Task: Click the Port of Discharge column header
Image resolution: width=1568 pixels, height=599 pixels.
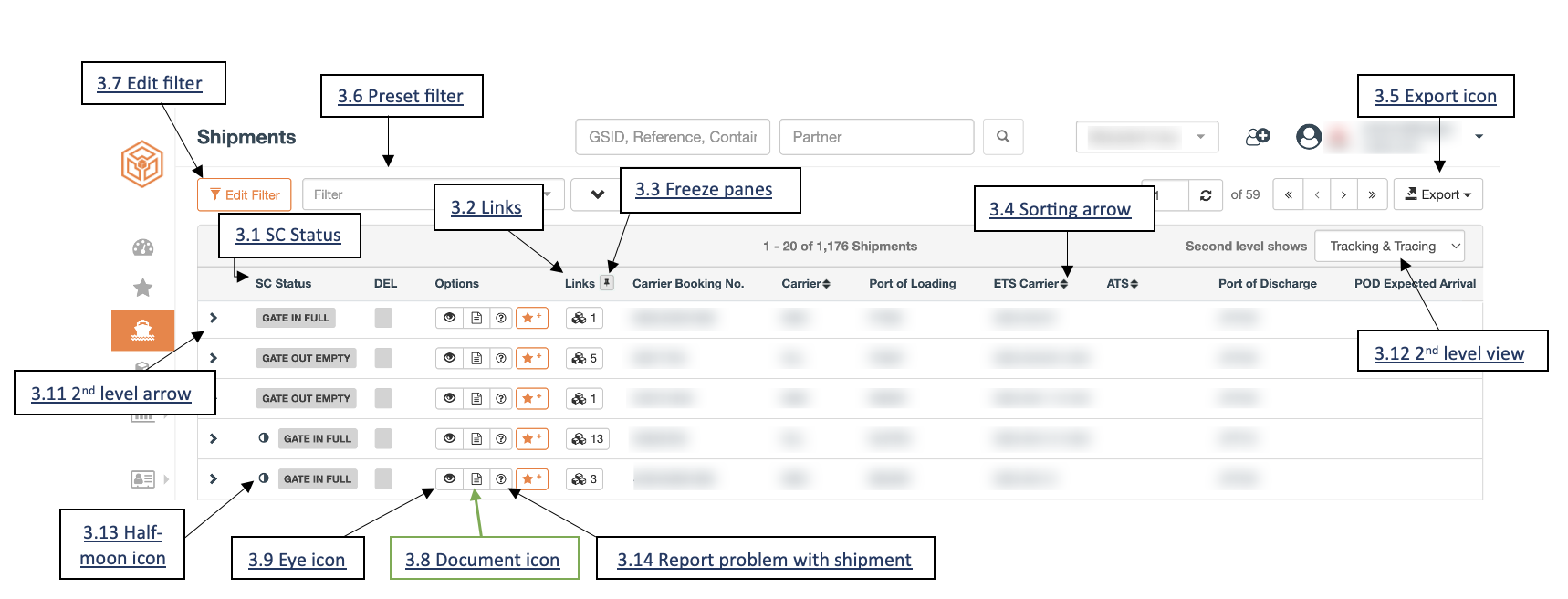Action: (x=1268, y=284)
